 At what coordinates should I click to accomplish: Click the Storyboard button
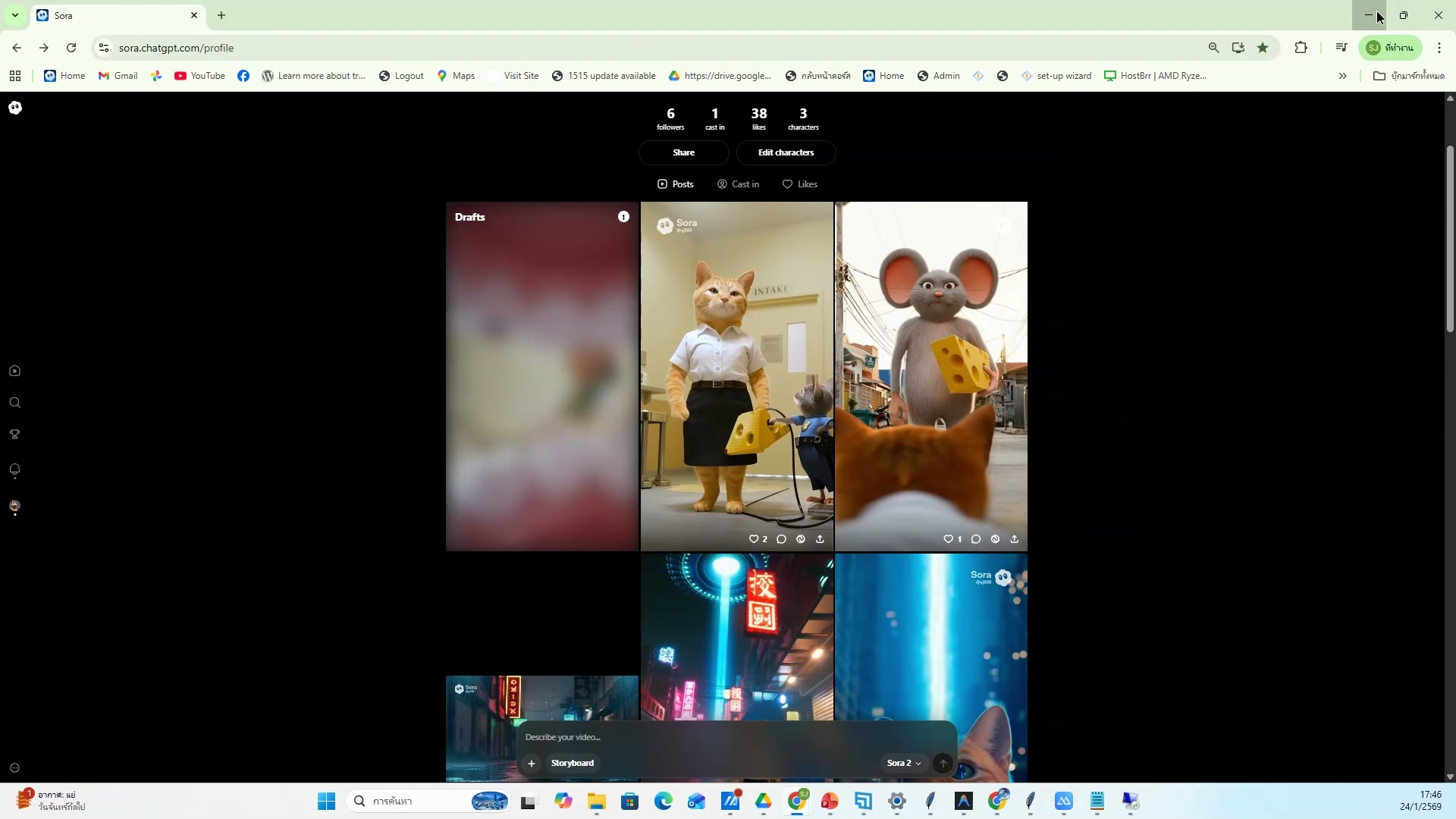(573, 763)
